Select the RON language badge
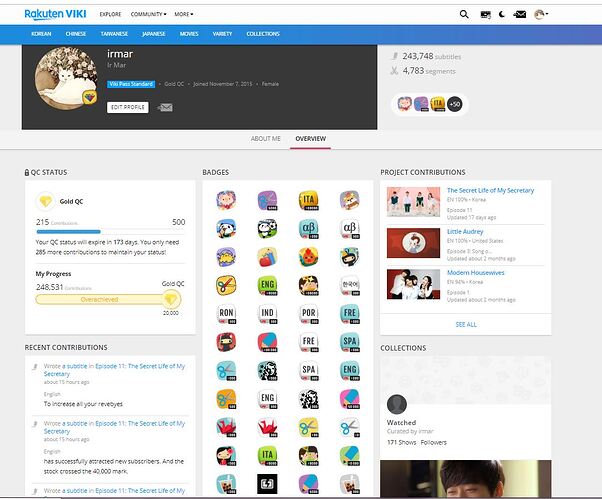Screen dimensions: 602x499 225,312
